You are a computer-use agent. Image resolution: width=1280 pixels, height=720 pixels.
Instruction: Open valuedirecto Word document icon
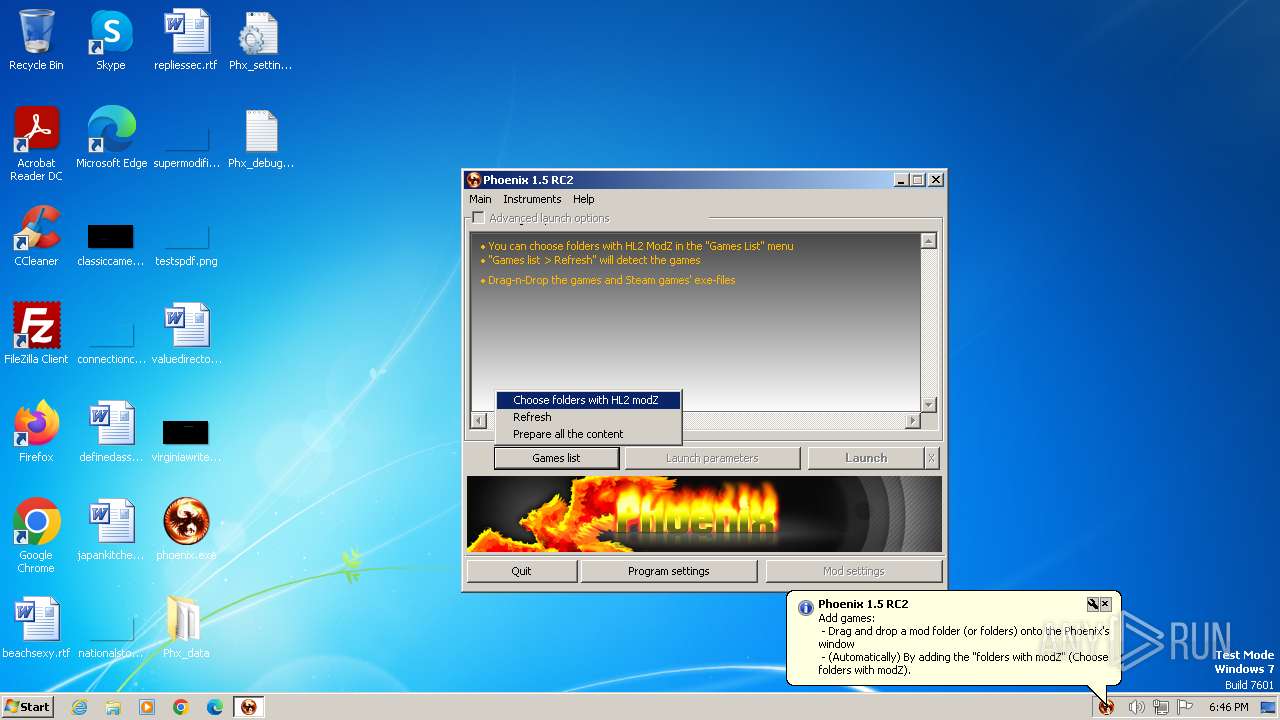click(186, 334)
